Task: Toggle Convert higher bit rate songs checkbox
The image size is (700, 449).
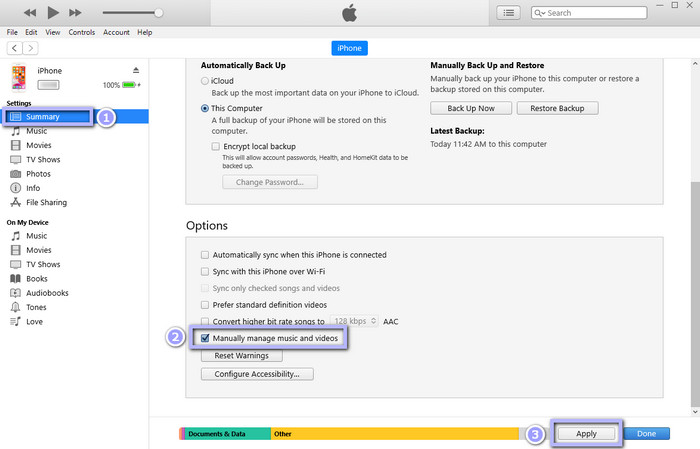Action: click(x=205, y=321)
